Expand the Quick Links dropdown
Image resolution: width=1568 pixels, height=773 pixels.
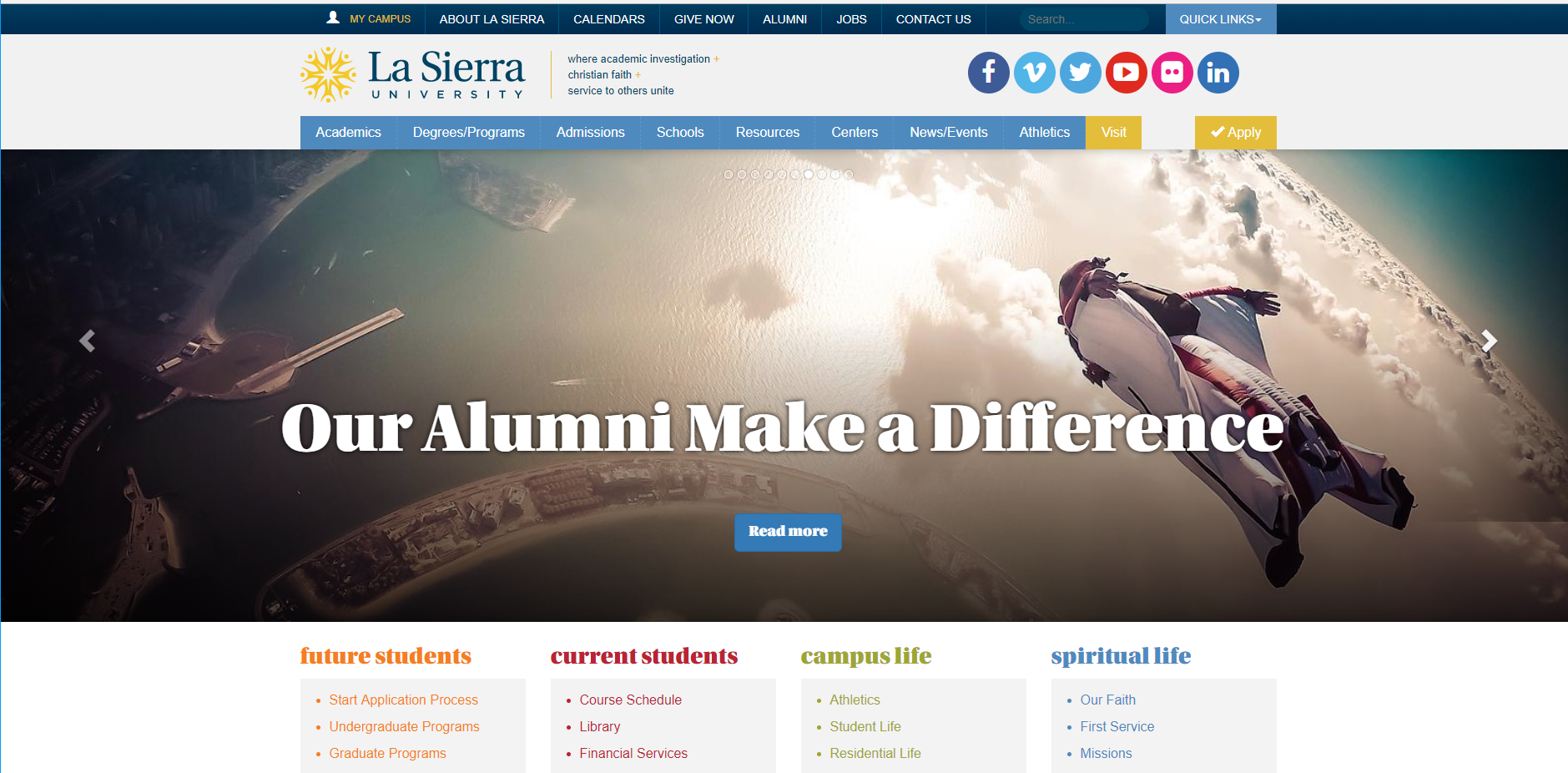click(1221, 19)
